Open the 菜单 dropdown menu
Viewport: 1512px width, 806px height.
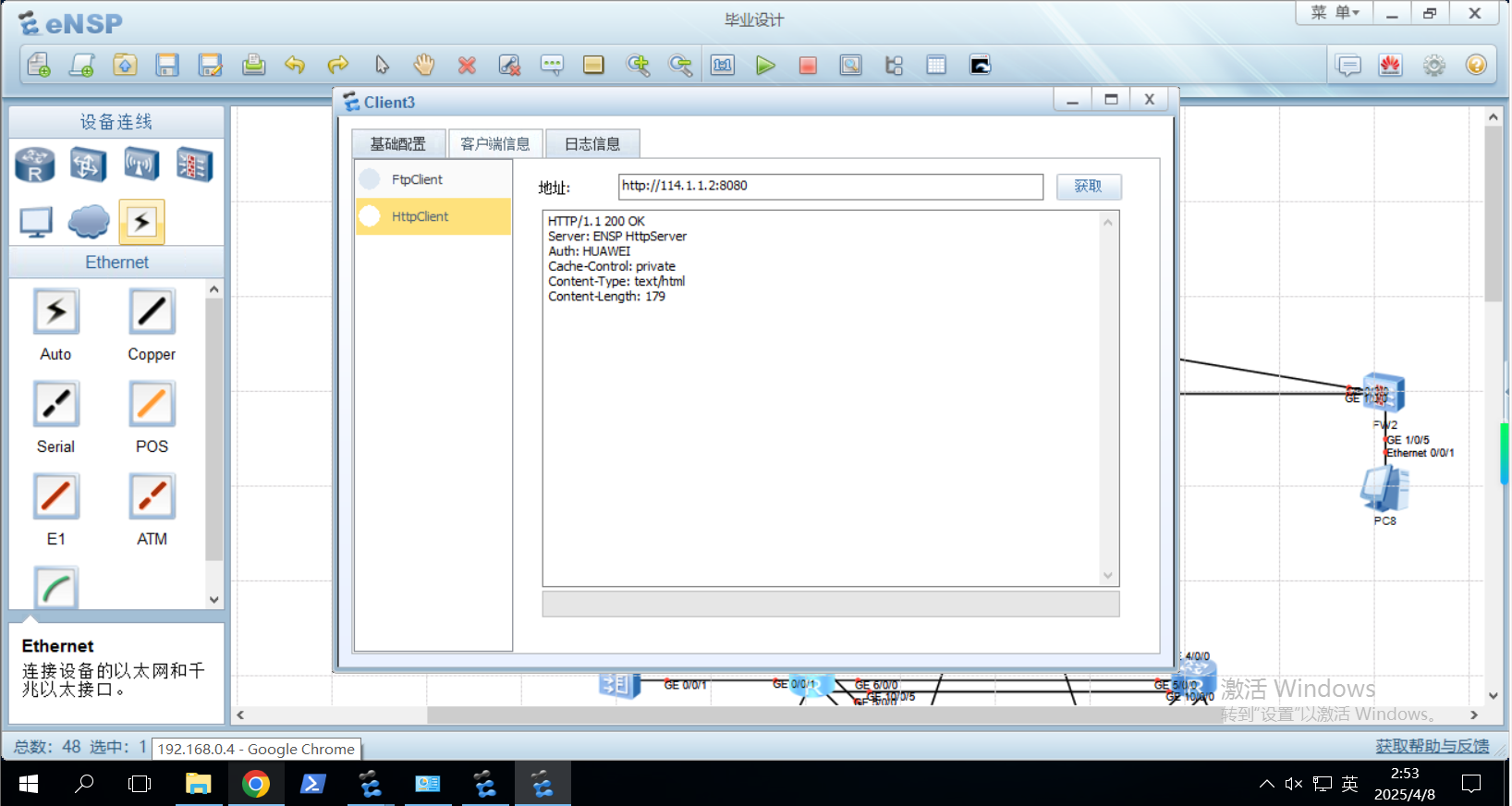[1335, 13]
